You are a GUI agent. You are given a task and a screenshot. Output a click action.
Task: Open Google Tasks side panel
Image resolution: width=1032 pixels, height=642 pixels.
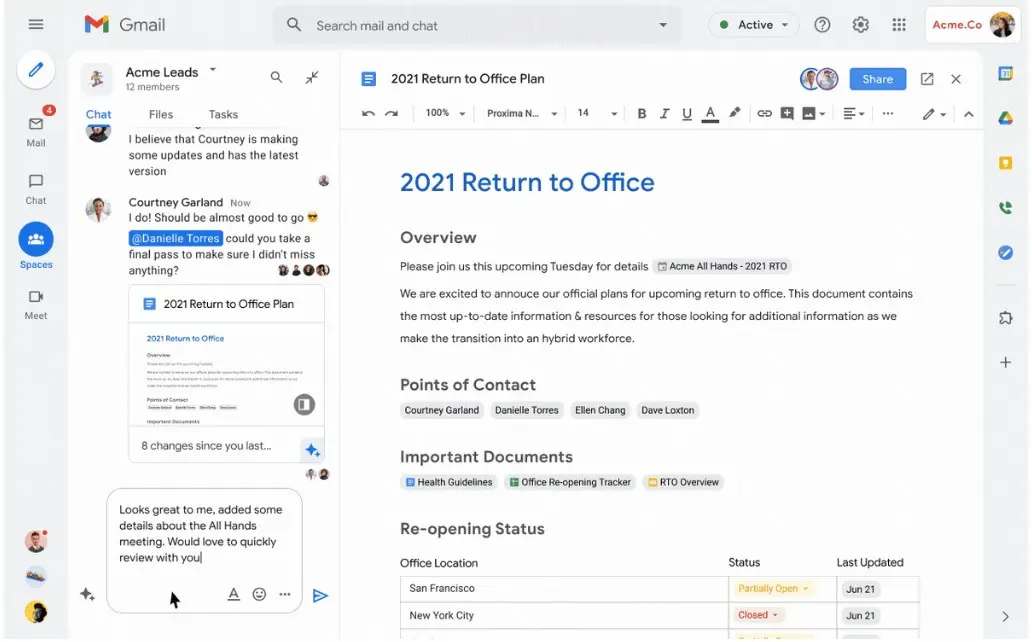coord(1005,252)
